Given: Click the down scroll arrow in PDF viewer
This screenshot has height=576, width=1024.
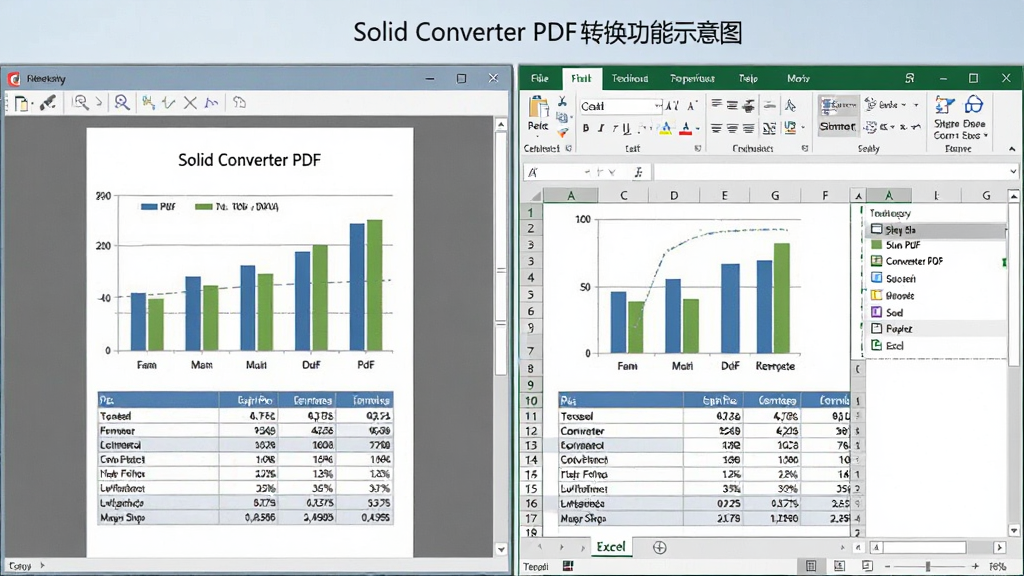Looking at the screenshot, I should (501, 549).
